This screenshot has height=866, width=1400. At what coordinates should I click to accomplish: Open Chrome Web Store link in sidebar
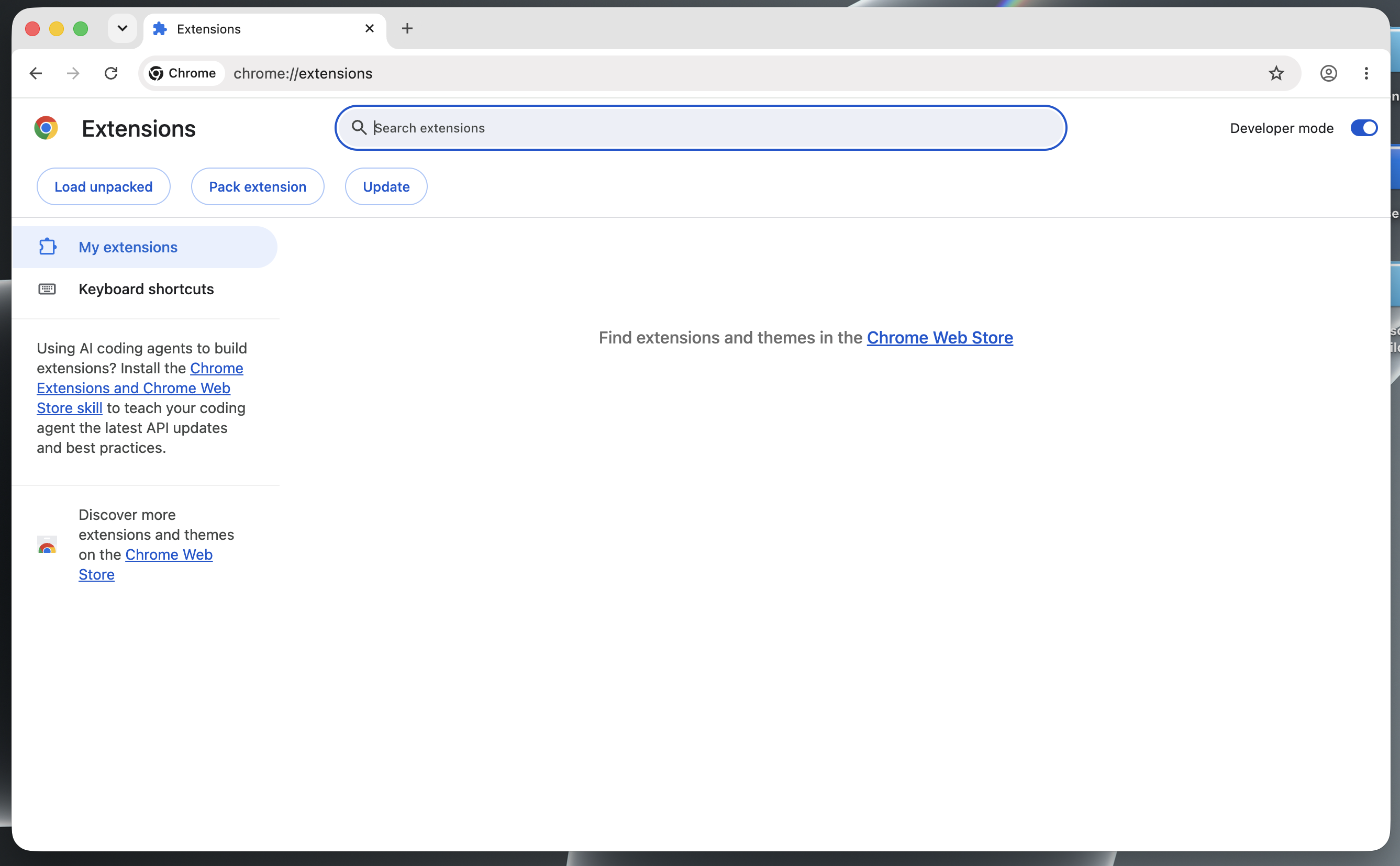point(146,564)
